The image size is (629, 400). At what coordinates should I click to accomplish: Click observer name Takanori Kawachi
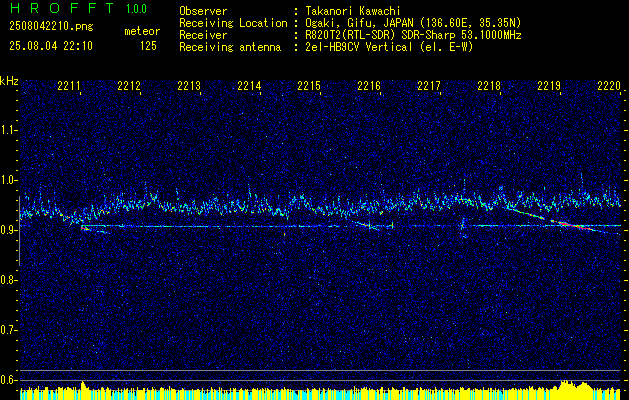click(x=353, y=11)
